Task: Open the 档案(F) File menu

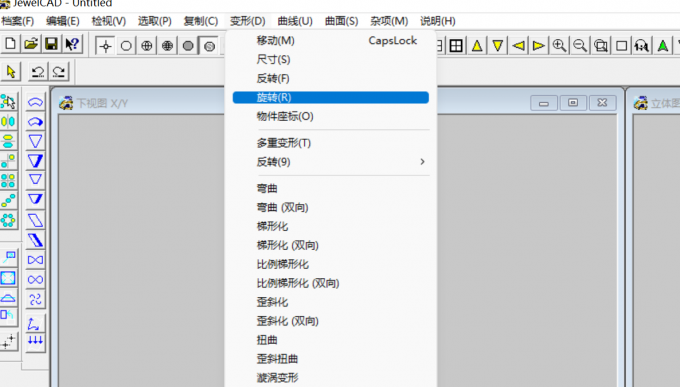Action: click(17, 21)
